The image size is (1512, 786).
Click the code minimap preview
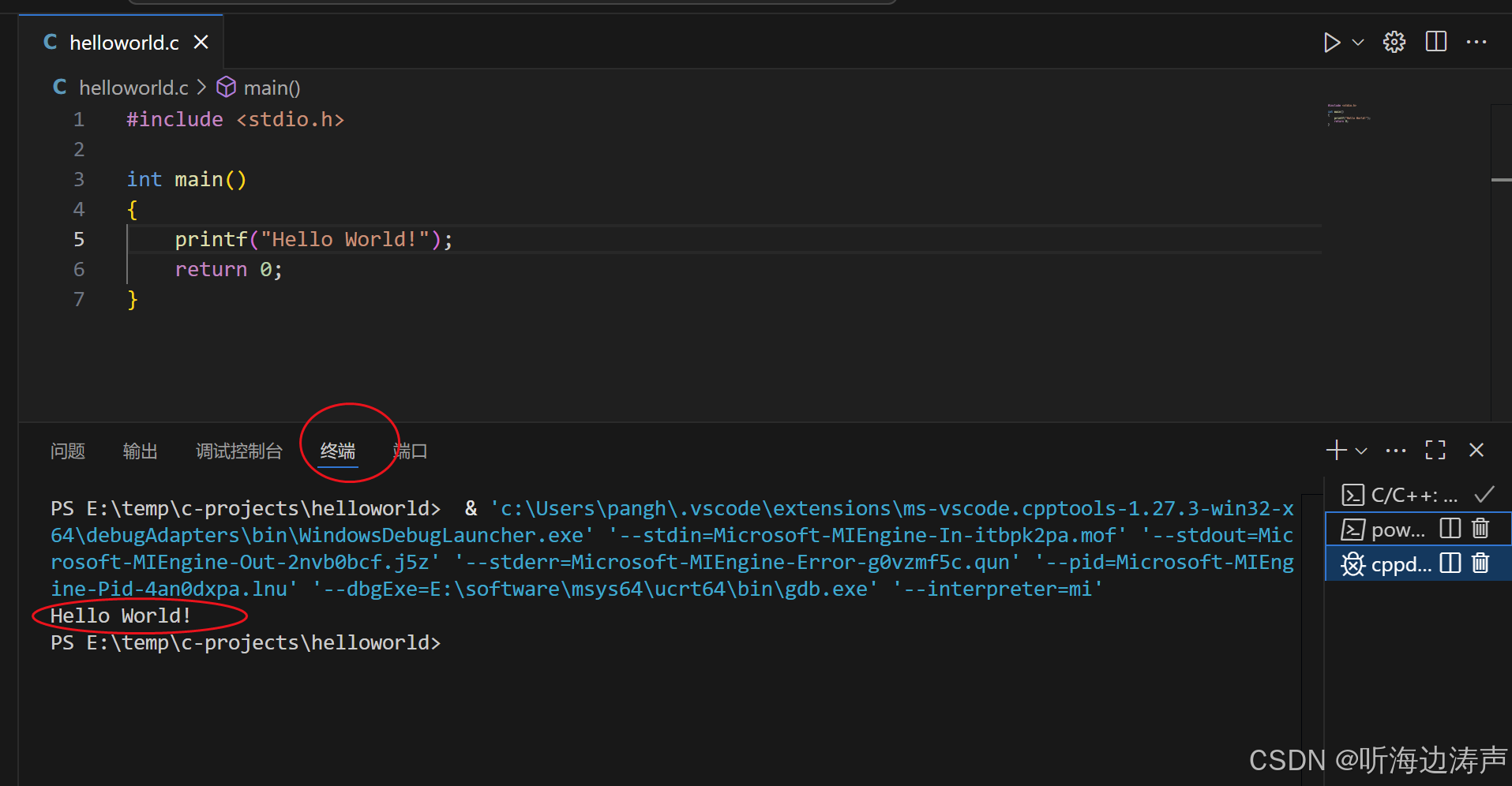1349,114
